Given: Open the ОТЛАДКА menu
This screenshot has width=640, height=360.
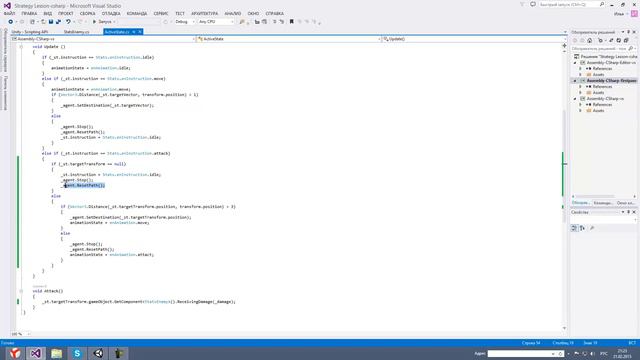Looking at the screenshot, I should (x=111, y=13).
